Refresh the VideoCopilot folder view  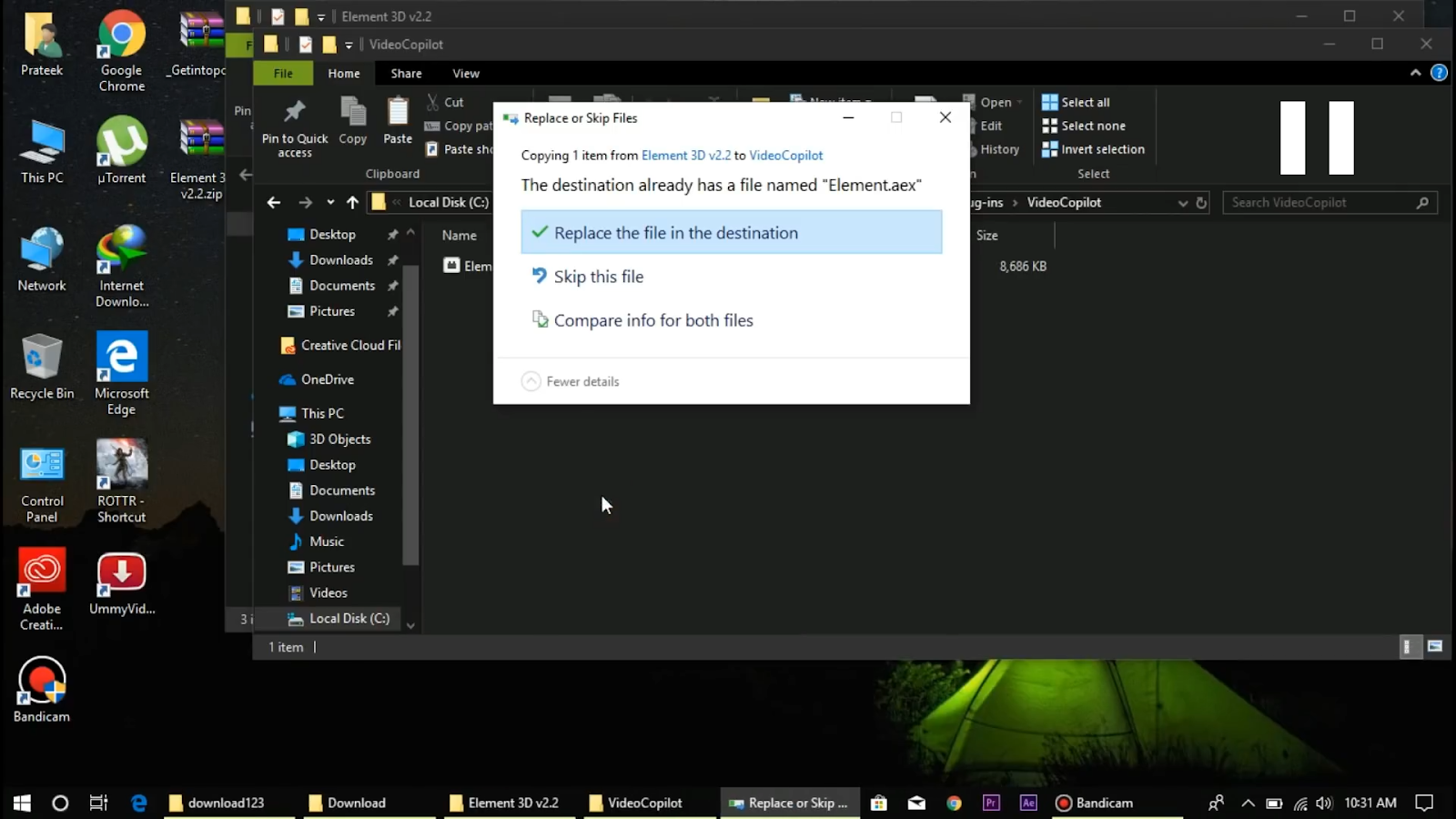point(1201,203)
